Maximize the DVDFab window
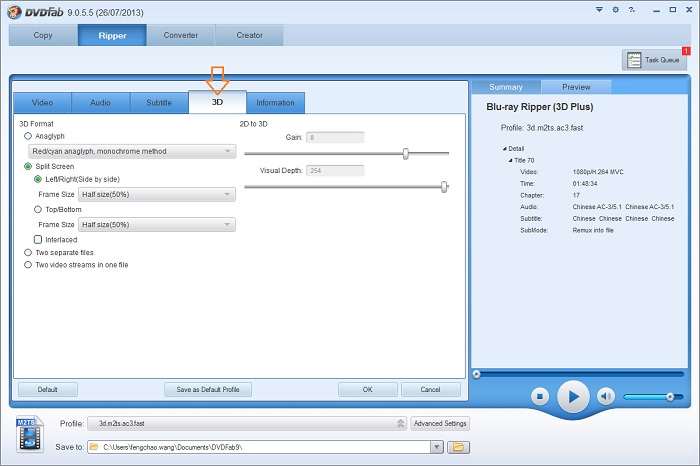The width and height of the screenshot is (700, 466). tap(673, 9)
